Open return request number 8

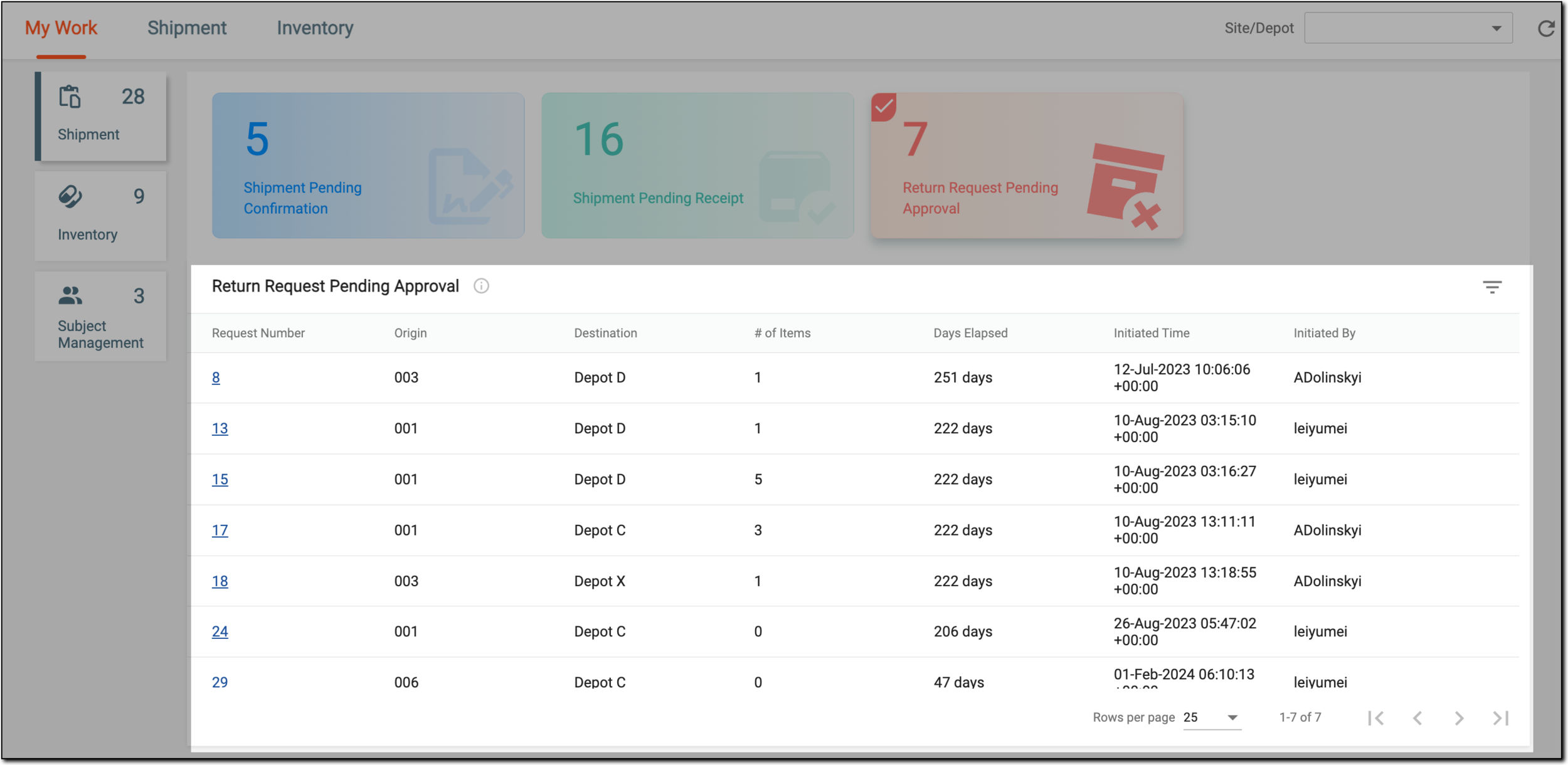[x=216, y=378]
